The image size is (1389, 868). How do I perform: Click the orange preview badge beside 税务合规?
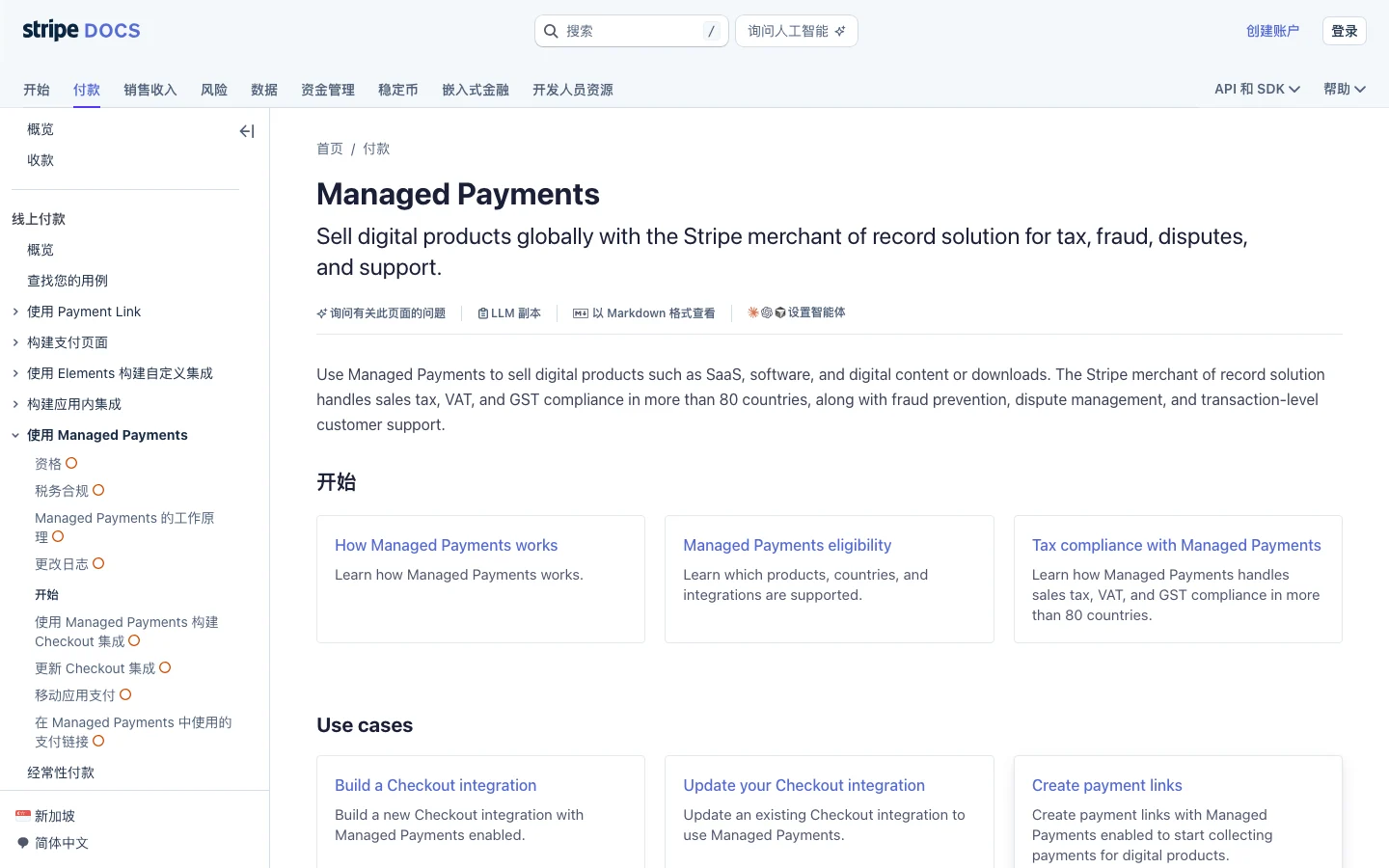[x=98, y=490]
